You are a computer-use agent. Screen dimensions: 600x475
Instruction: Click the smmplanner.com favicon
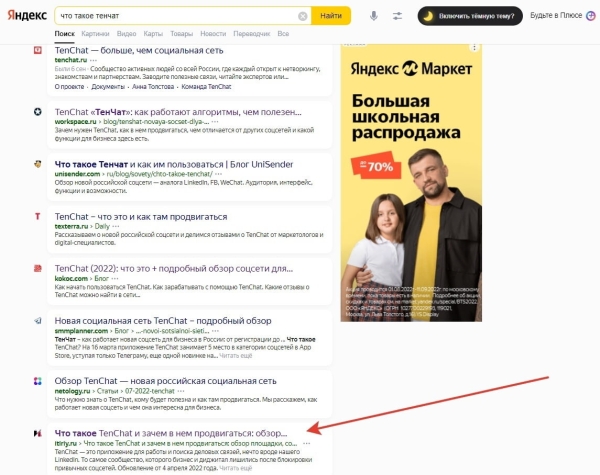38,321
